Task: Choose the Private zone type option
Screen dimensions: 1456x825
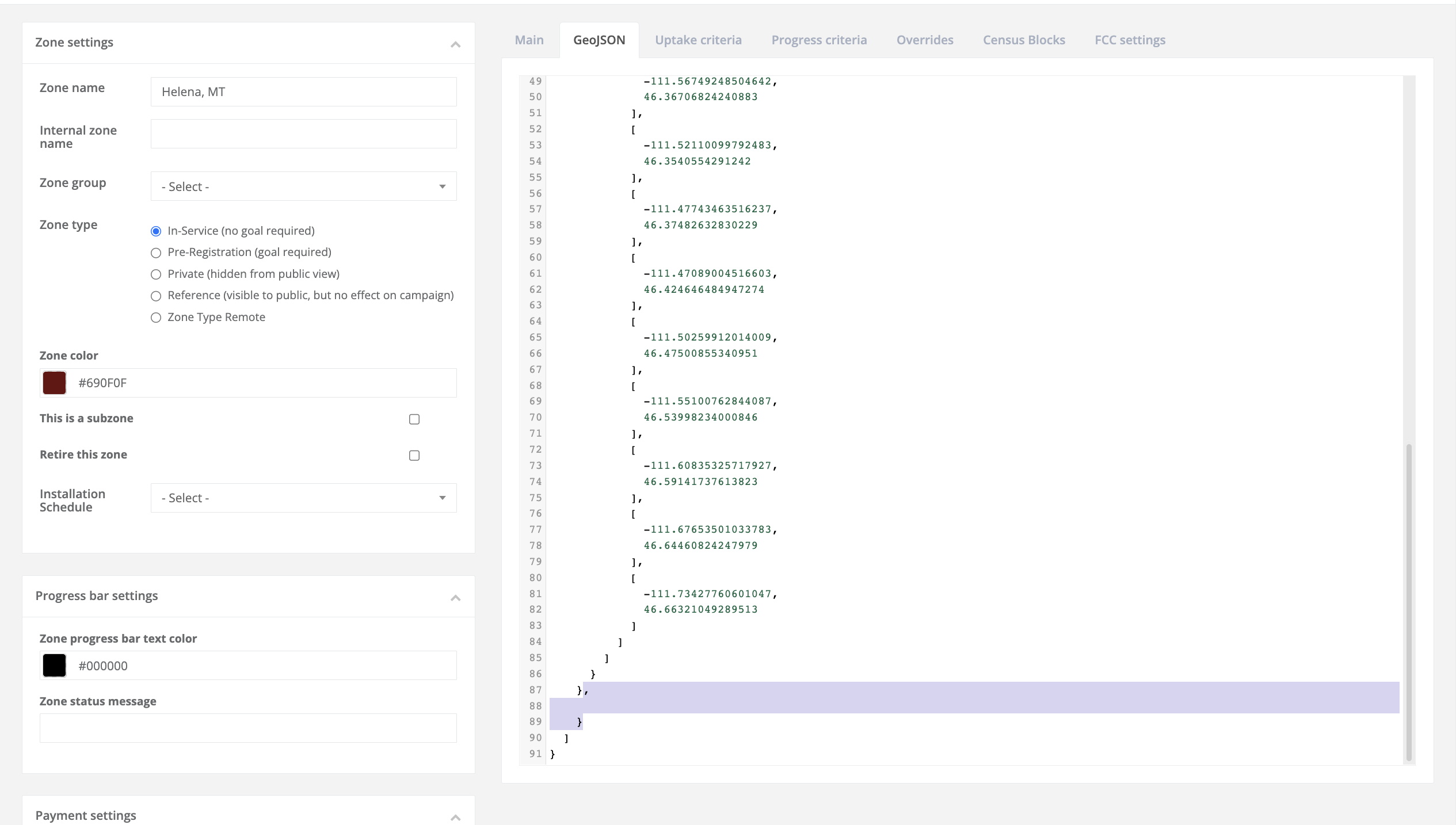Action: tap(155, 274)
